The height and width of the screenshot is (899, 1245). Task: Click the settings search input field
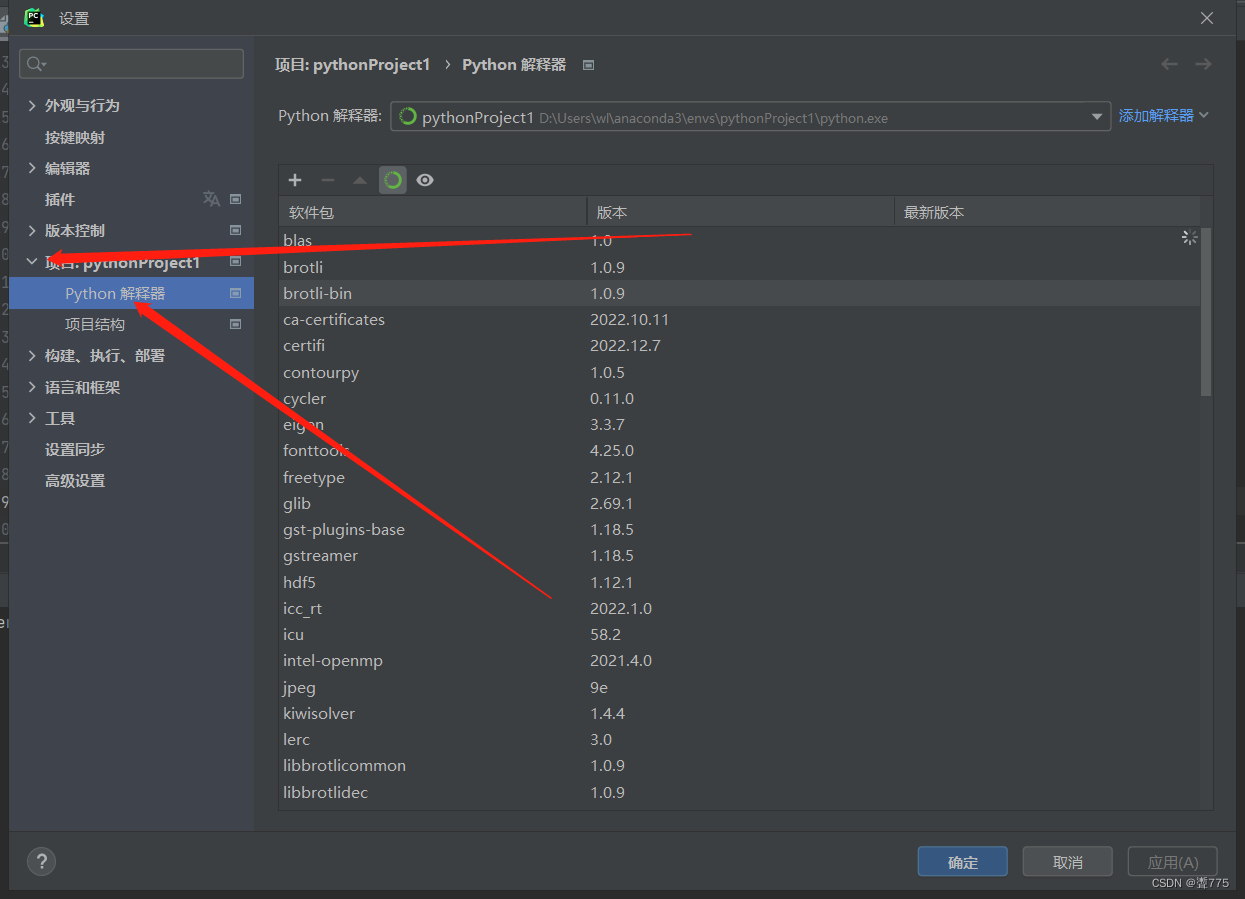(x=131, y=64)
